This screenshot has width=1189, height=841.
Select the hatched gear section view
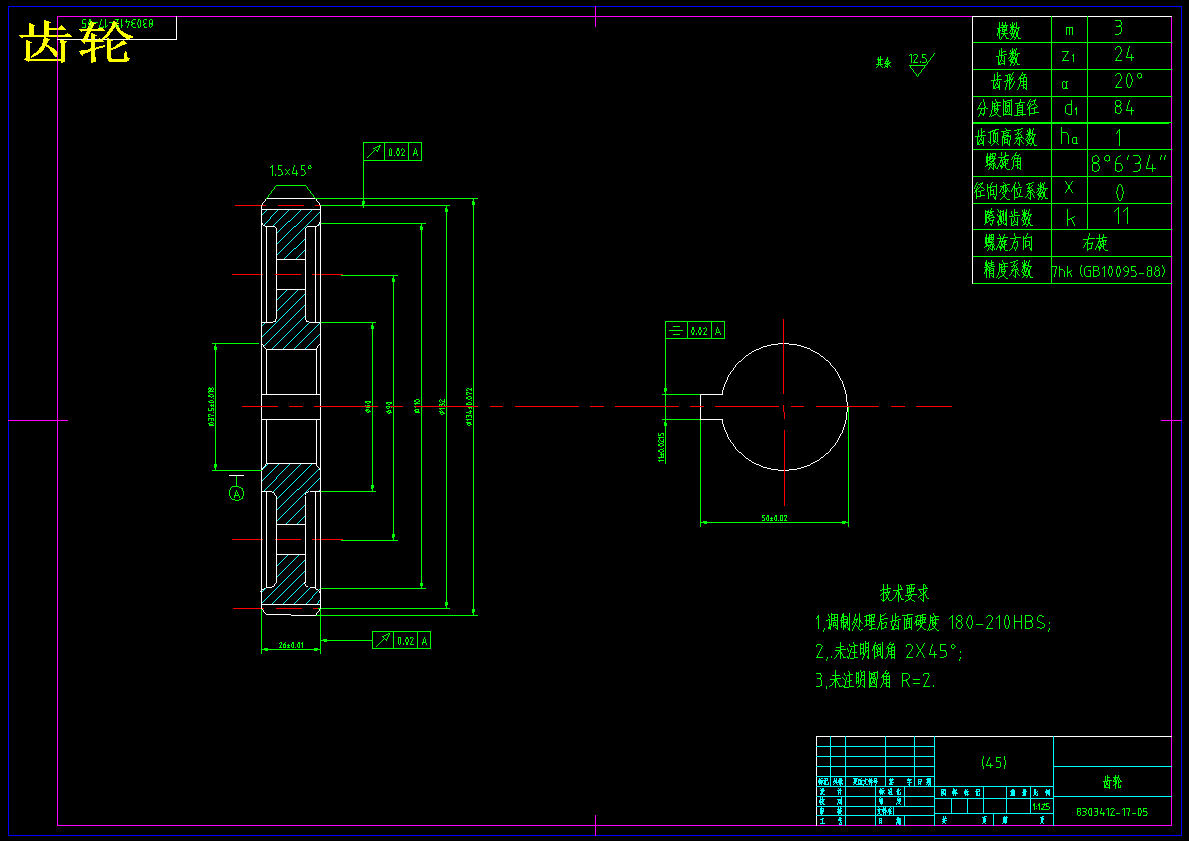tap(291, 407)
